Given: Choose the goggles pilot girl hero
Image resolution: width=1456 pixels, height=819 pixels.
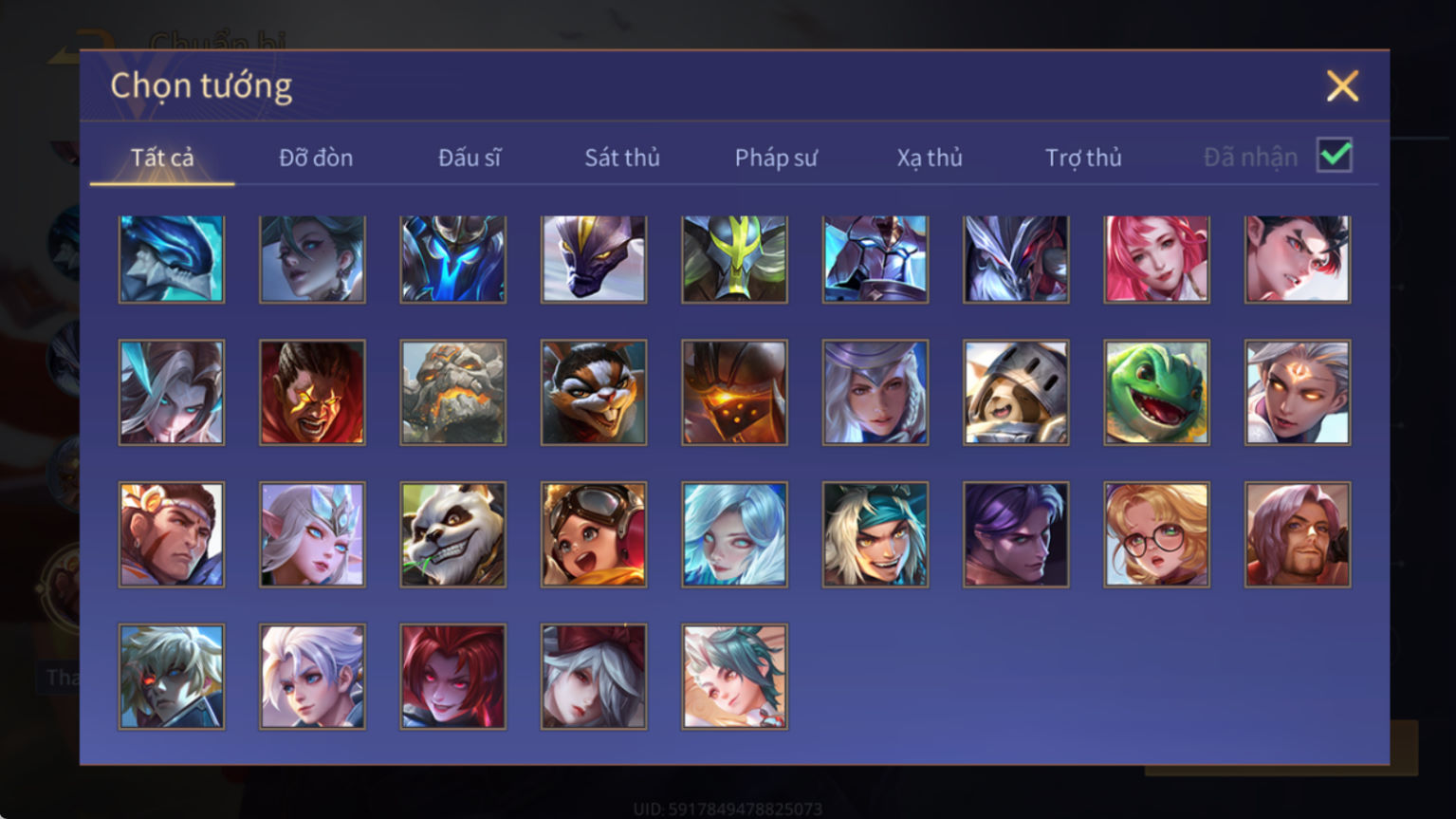Looking at the screenshot, I should click(x=594, y=534).
